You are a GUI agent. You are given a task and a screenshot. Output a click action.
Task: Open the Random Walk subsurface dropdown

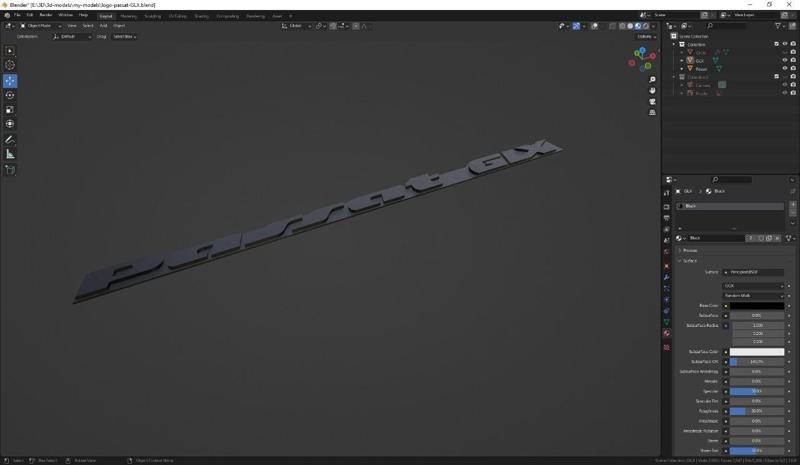coord(753,296)
